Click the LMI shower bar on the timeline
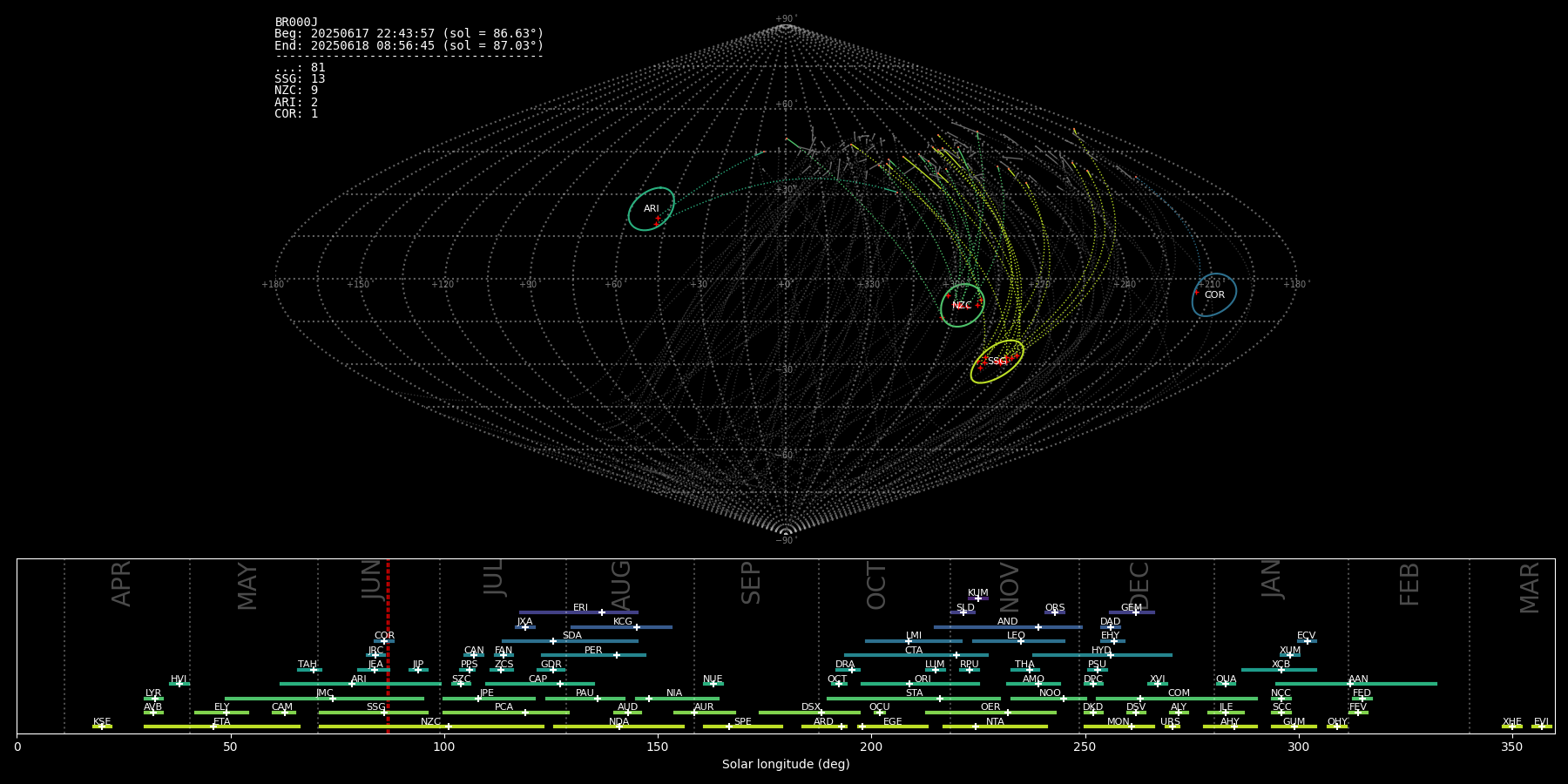 coord(914,641)
